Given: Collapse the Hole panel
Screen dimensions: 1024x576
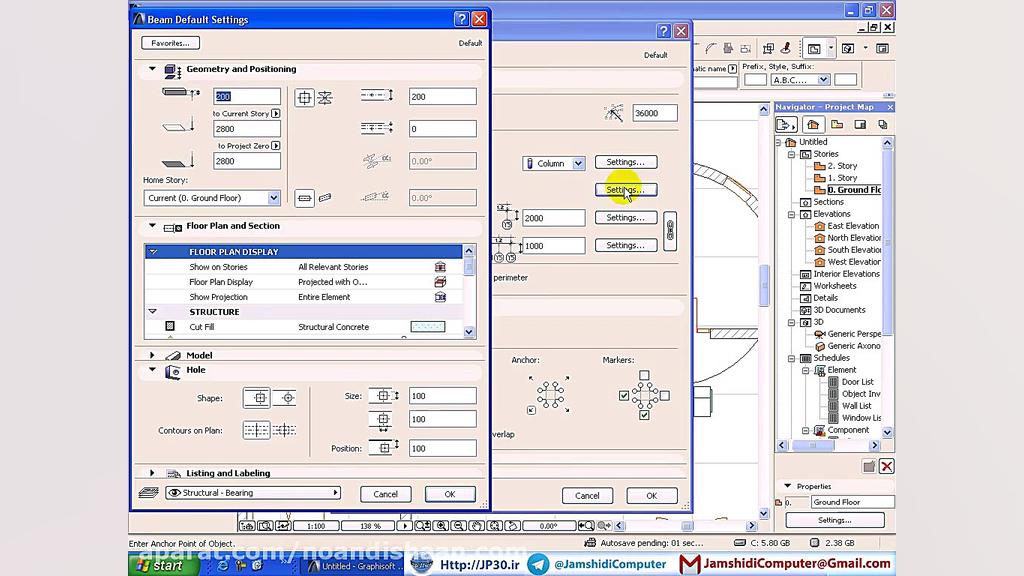Looking at the screenshot, I should click(x=152, y=370).
